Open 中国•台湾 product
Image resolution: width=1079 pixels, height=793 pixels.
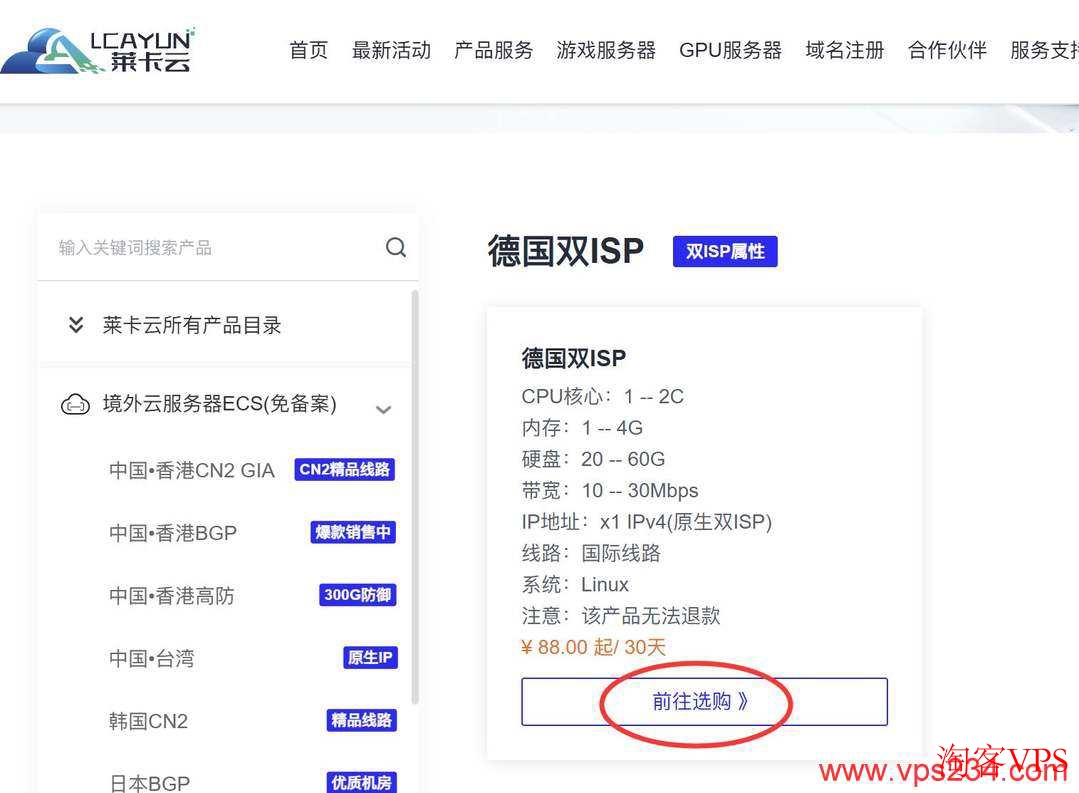click(x=151, y=658)
